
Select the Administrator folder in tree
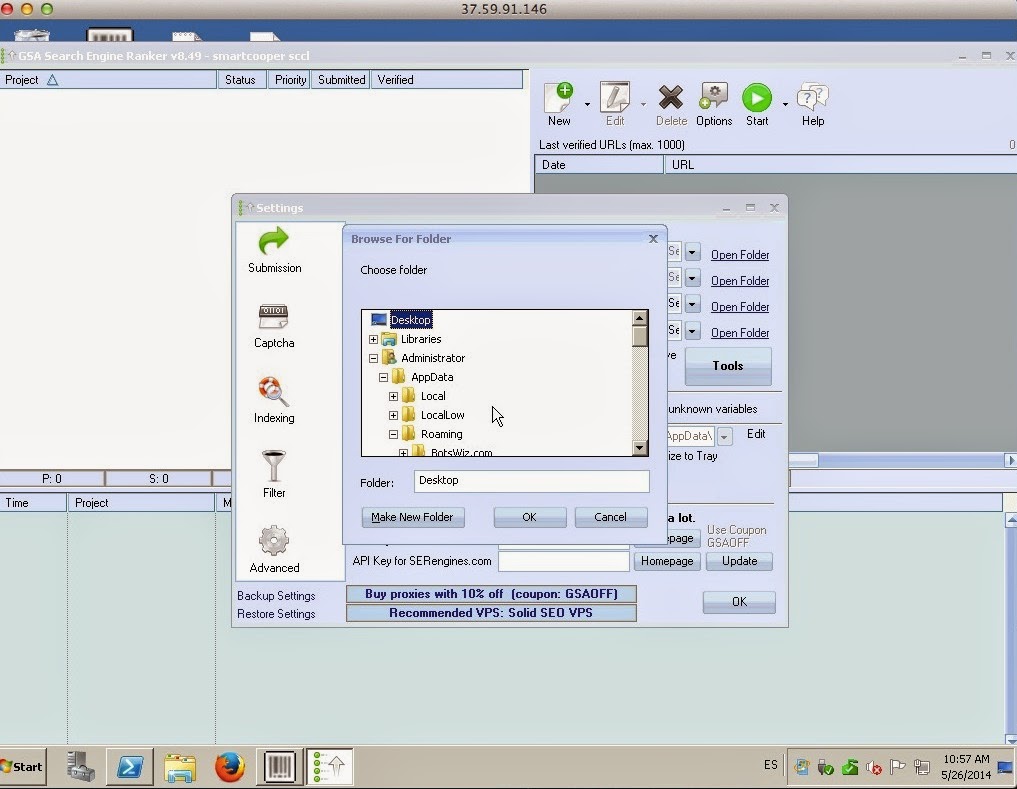pyautogui.click(x=433, y=358)
